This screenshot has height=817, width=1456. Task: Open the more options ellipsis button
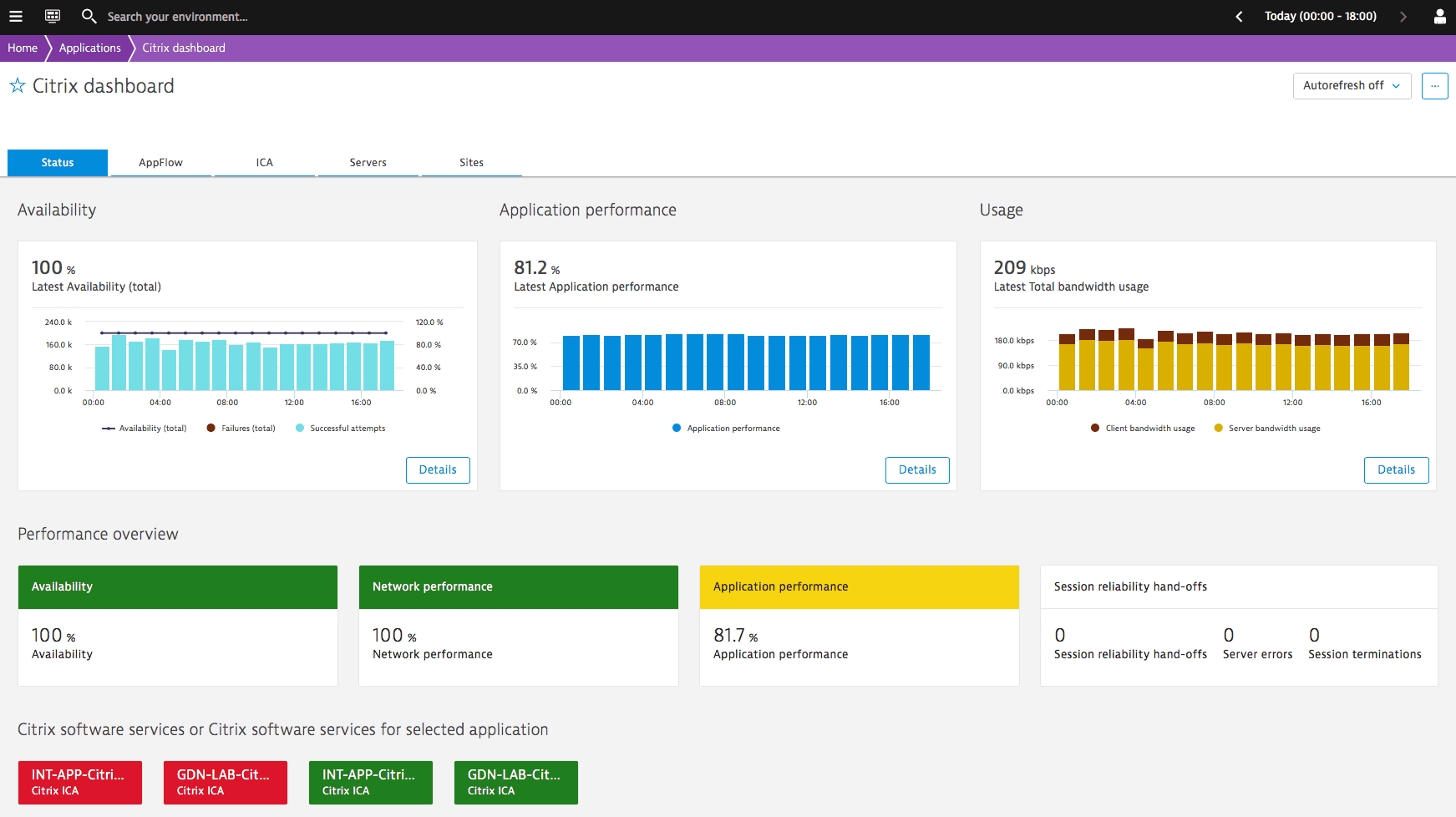1435,86
